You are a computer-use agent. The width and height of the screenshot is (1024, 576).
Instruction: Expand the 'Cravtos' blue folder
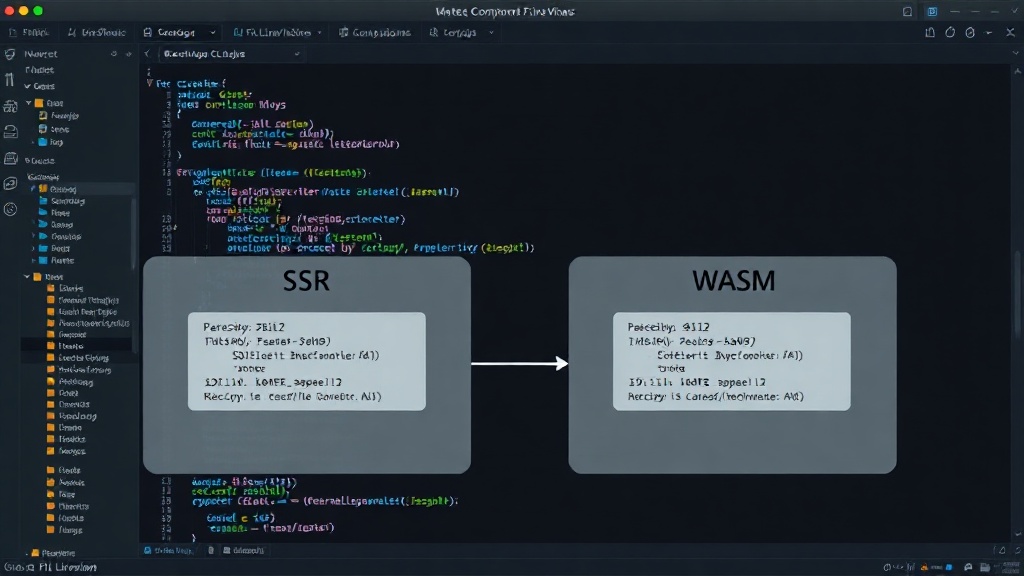coord(33,236)
